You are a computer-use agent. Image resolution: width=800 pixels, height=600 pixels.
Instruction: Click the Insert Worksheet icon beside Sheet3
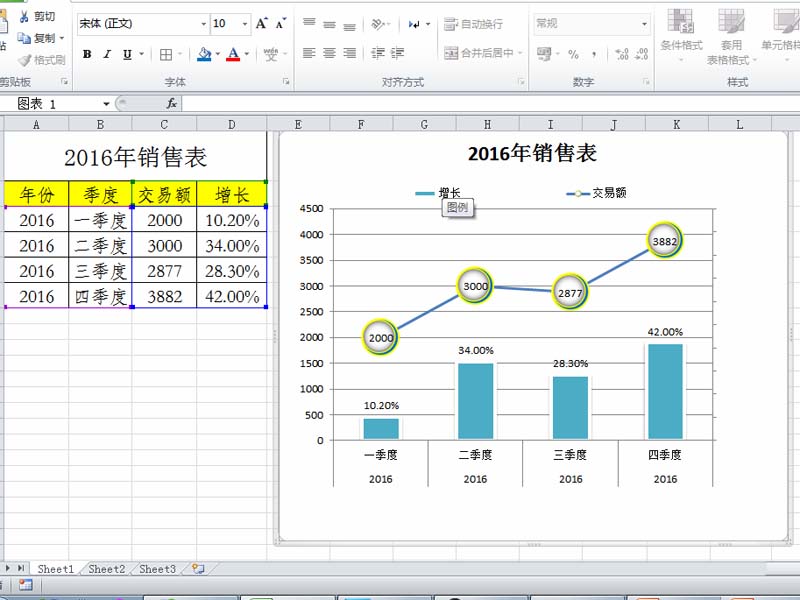[197, 568]
